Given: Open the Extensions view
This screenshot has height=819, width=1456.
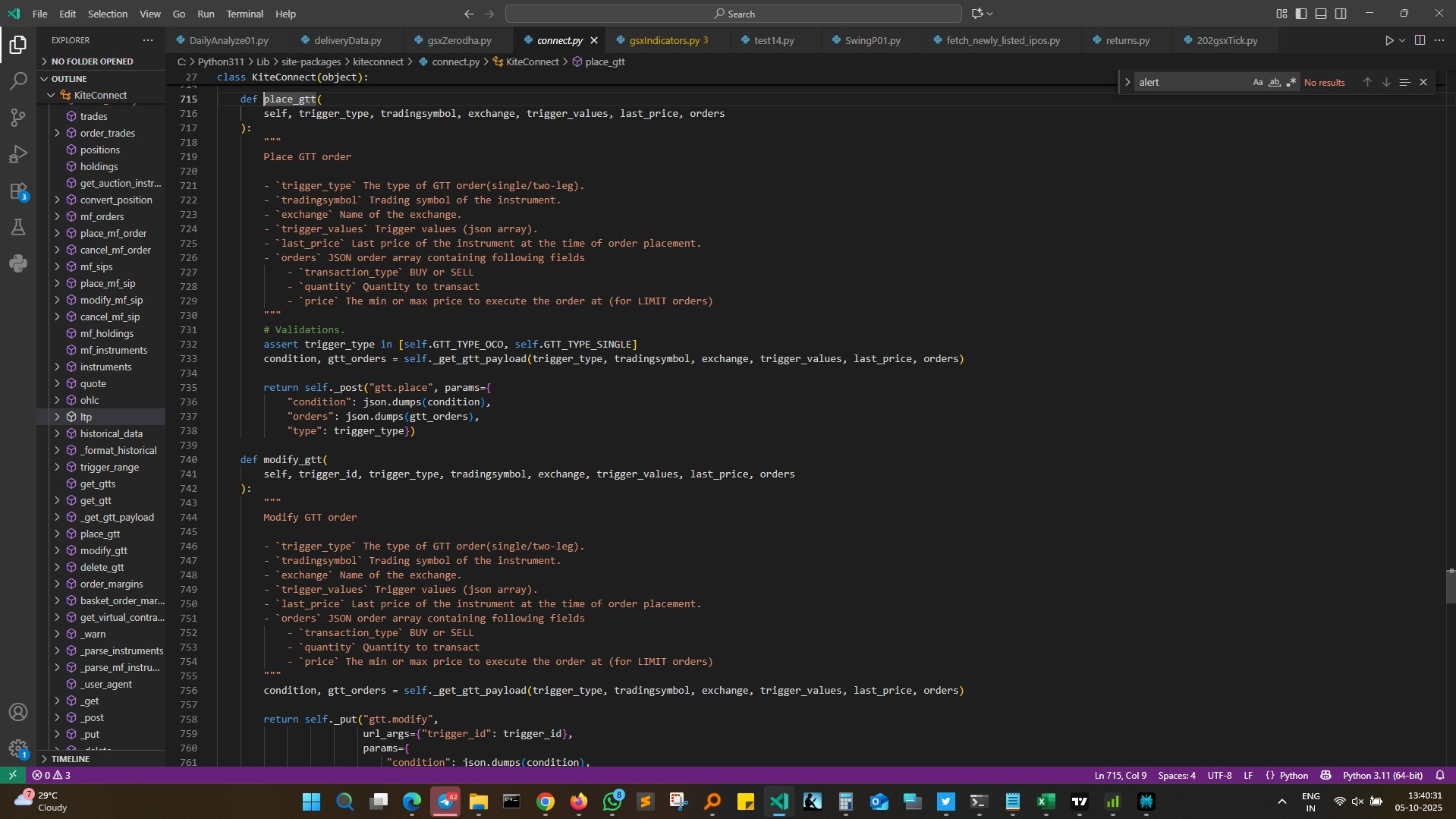Looking at the screenshot, I should 18,191.
